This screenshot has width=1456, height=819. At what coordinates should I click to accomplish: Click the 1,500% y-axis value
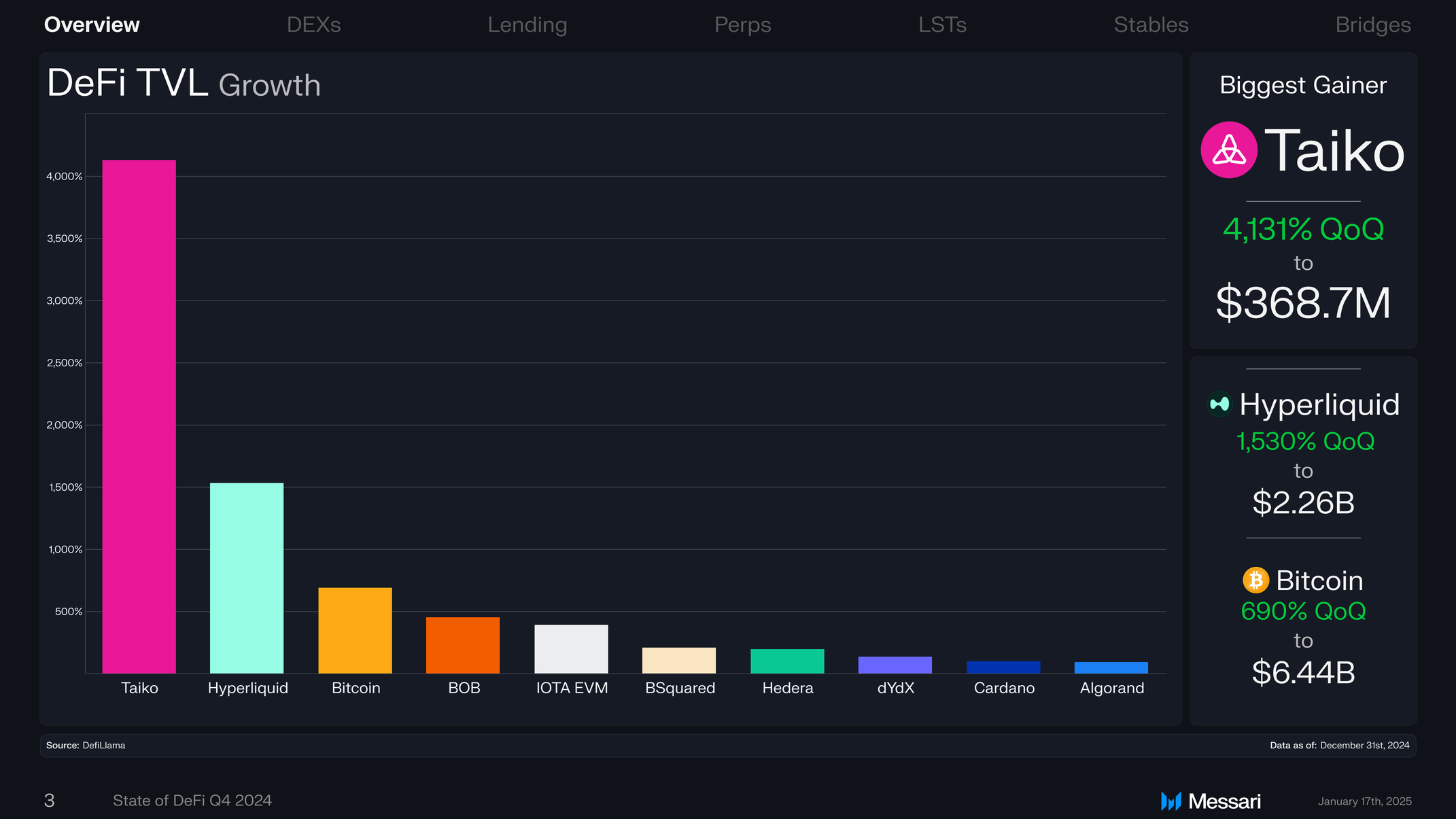pyautogui.click(x=65, y=487)
